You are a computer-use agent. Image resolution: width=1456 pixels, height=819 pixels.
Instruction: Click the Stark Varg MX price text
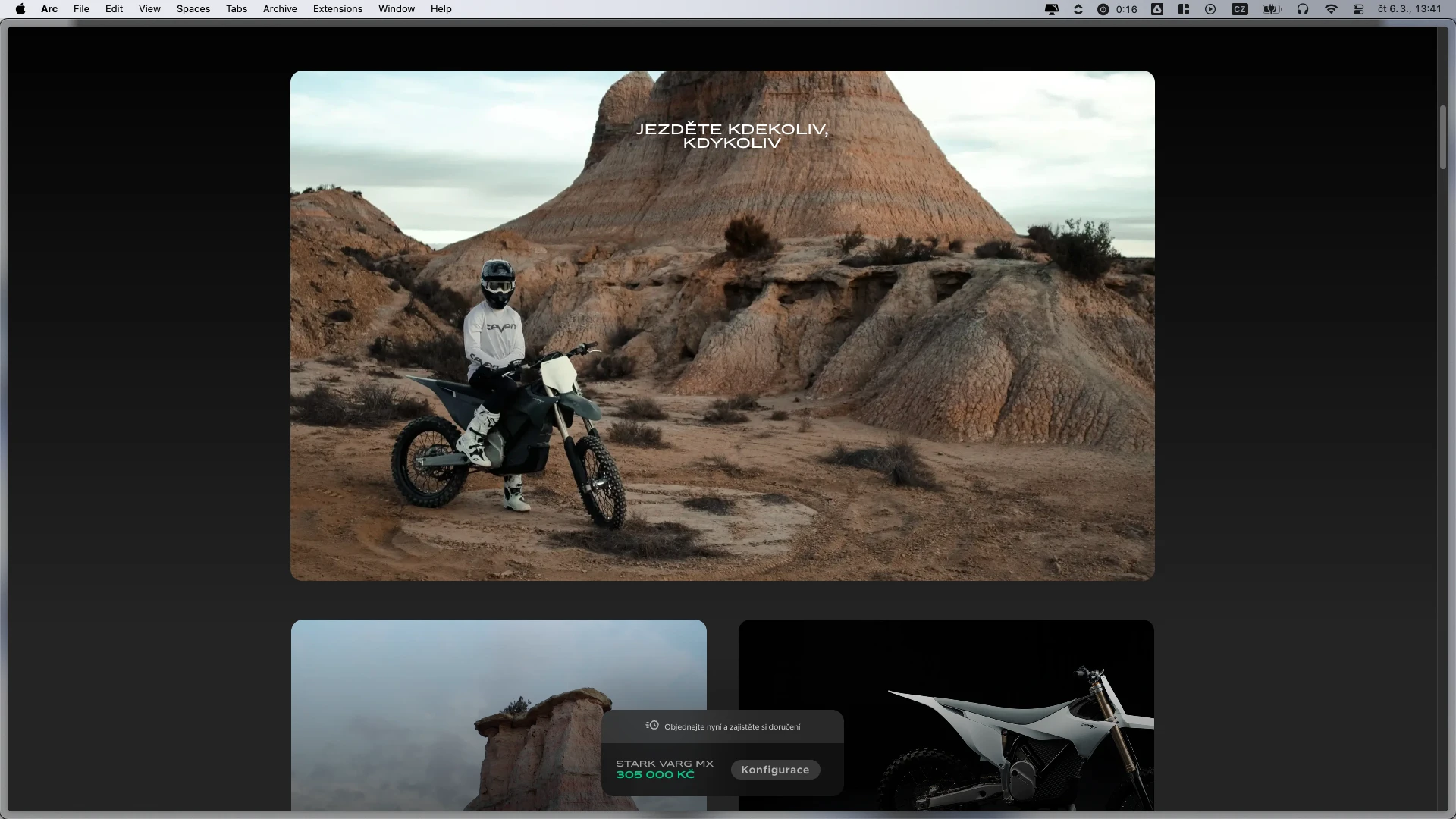[x=655, y=775]
